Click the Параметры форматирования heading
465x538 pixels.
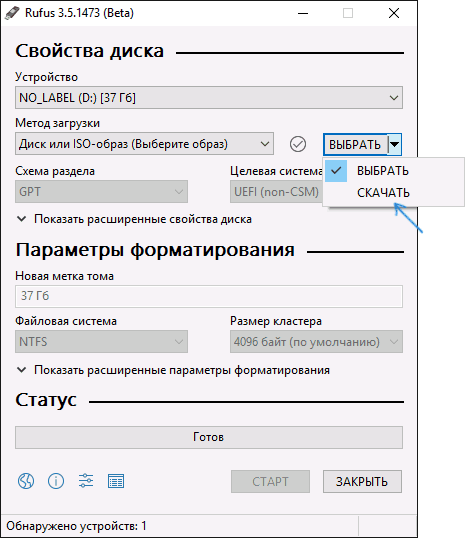pyautogui.click(x=155, y=250)
